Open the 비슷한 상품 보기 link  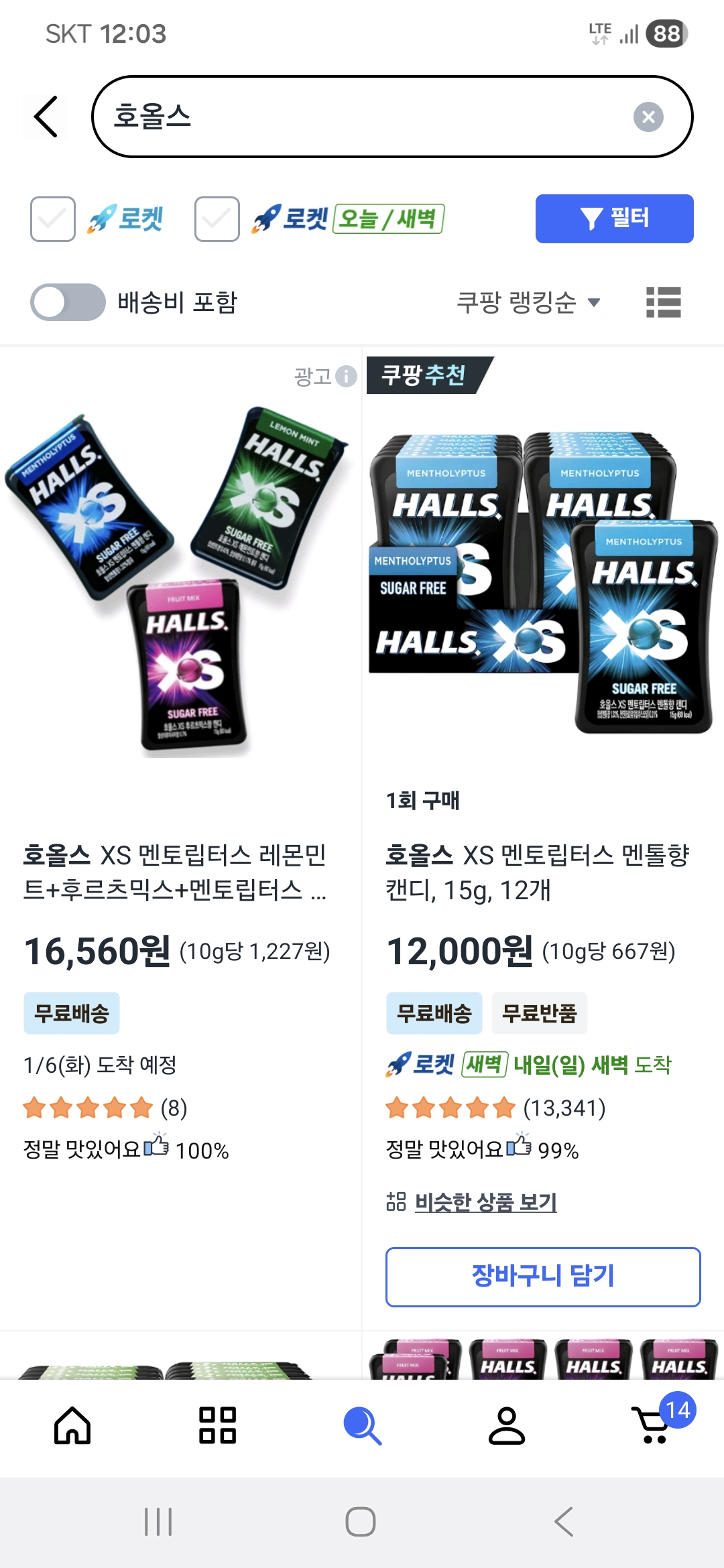tap(485, 1202)
